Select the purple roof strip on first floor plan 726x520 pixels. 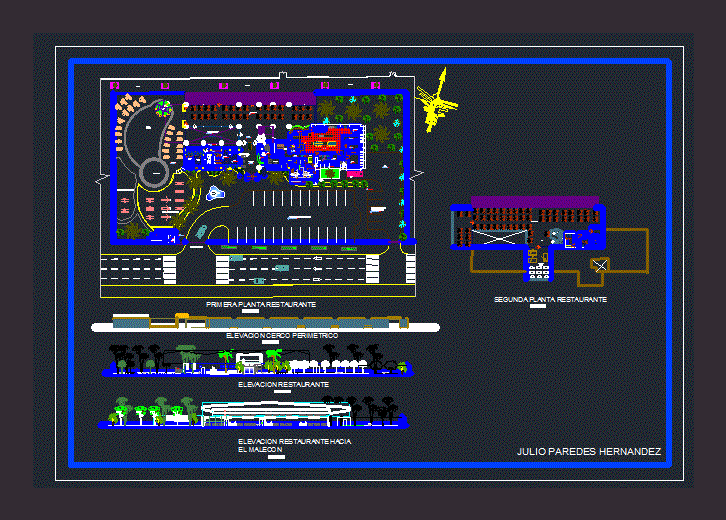pyautogui.click(x=248, y=98)
